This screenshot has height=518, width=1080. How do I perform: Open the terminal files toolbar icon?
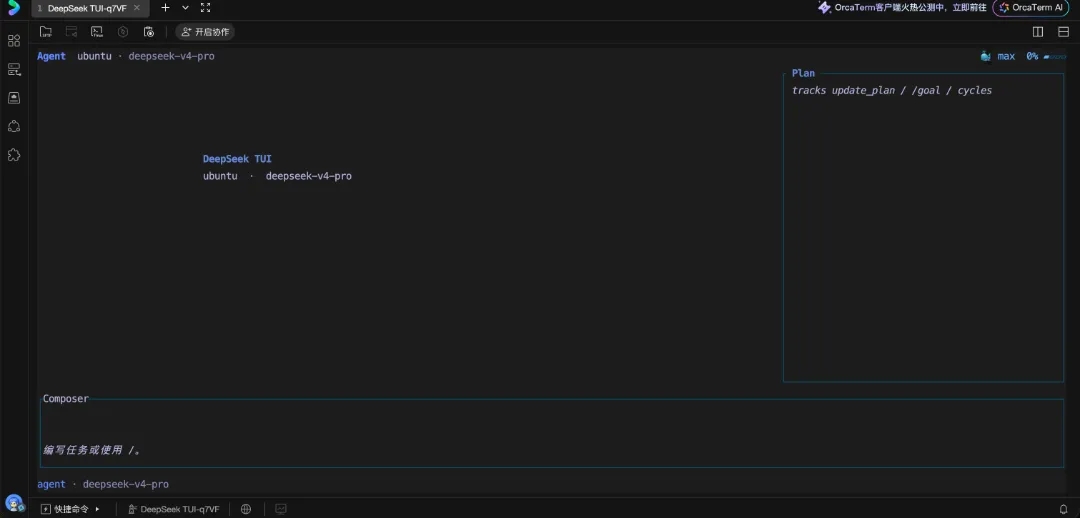click(x=97, y=32)
